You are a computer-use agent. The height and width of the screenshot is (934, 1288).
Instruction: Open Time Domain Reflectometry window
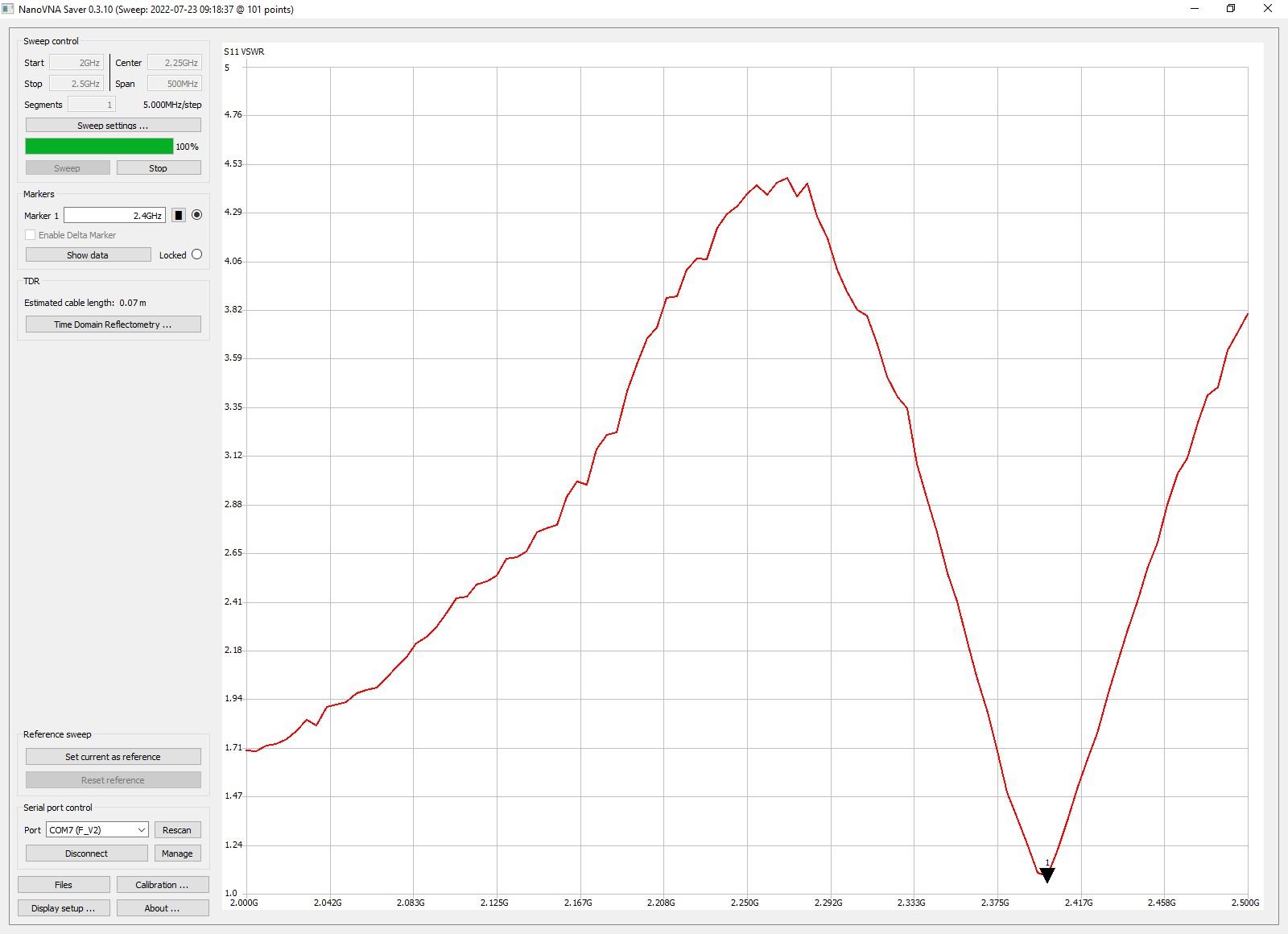tap(114, 324)
